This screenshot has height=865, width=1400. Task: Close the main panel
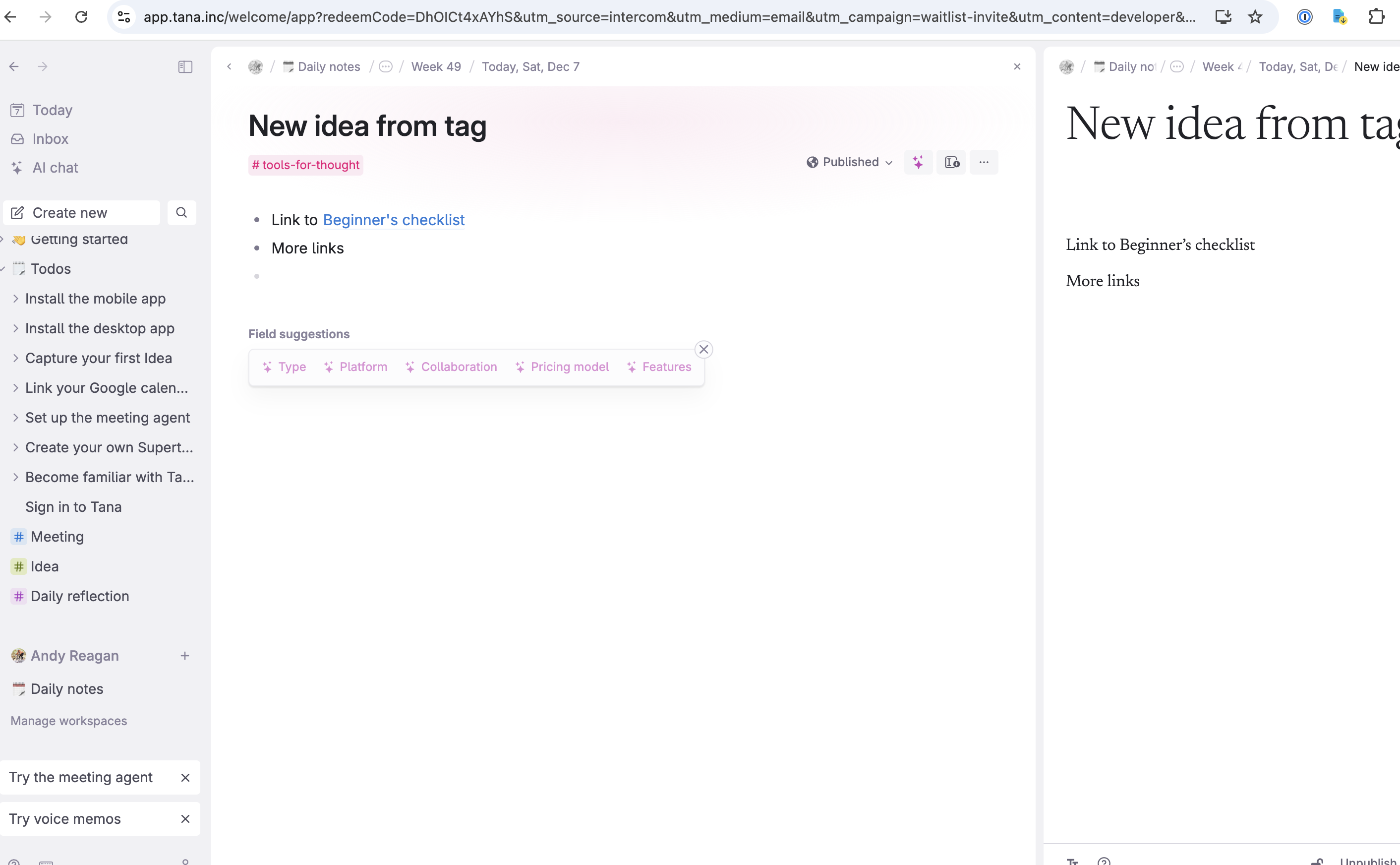click(x=1017, y=67)
